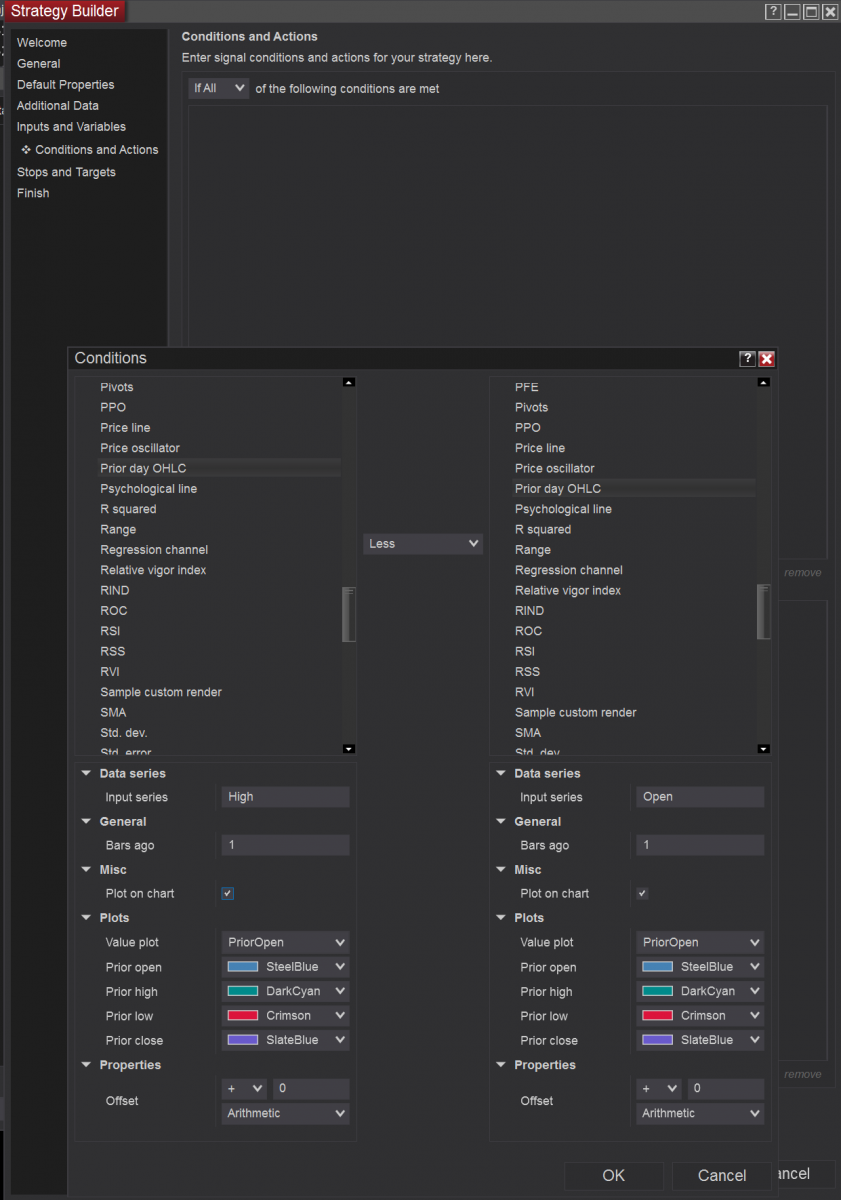Screen dimensions: 841x1200
Task: Open the If All condition dropdown
Action: tap(218, 88)
